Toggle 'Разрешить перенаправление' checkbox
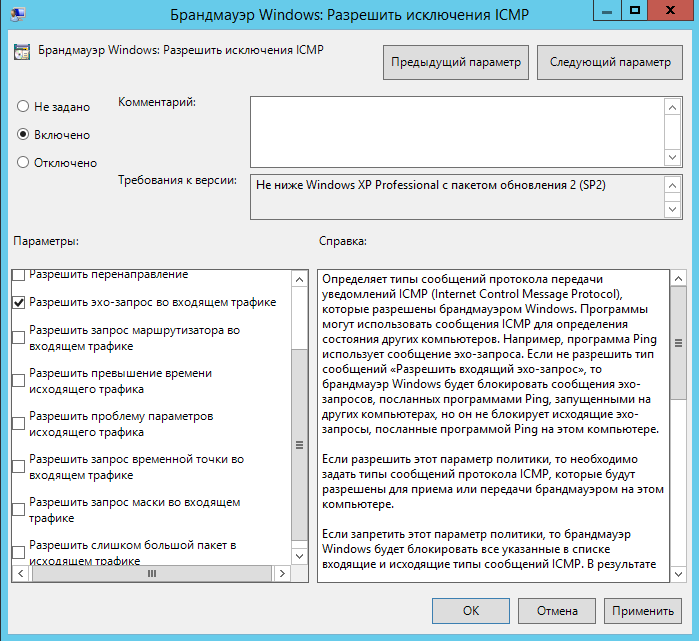The height and width of the screenshot is (641, 699). coord(18,275)
